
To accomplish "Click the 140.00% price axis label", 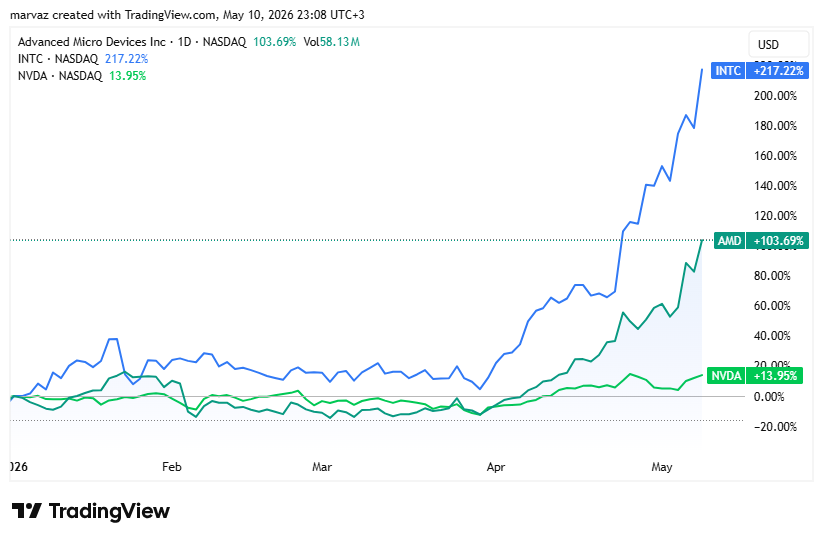I will [775, 185].
